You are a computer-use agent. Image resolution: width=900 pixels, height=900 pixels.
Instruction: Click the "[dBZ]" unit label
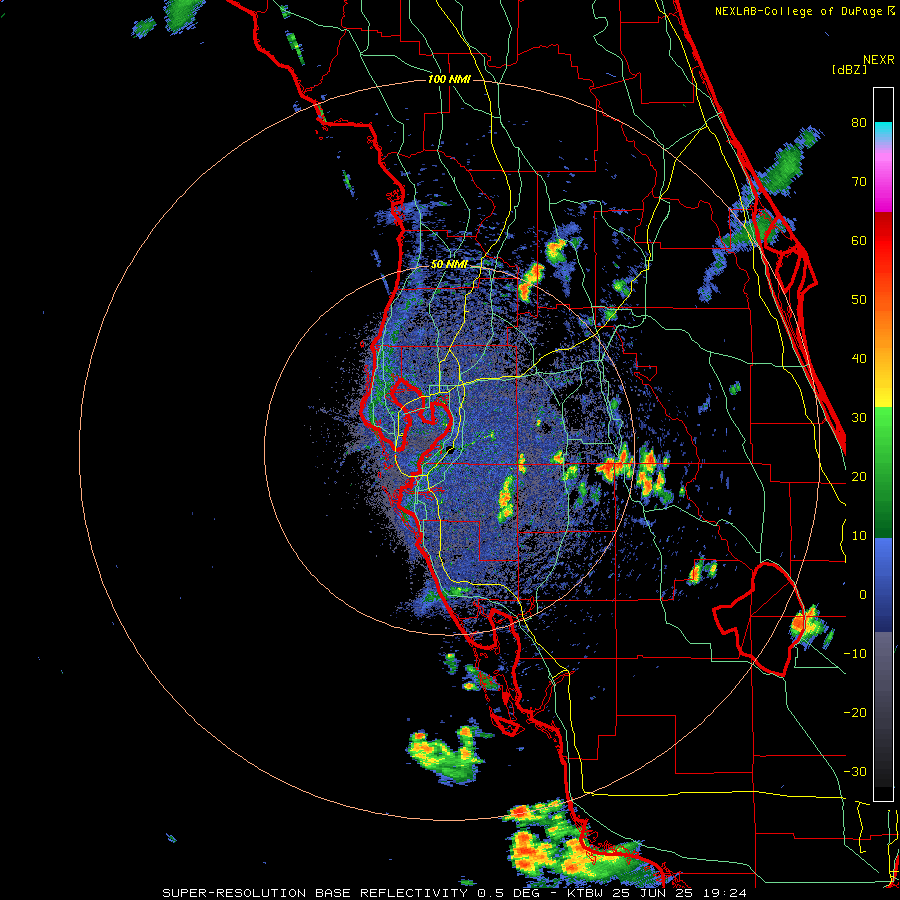tap(849, 69)
